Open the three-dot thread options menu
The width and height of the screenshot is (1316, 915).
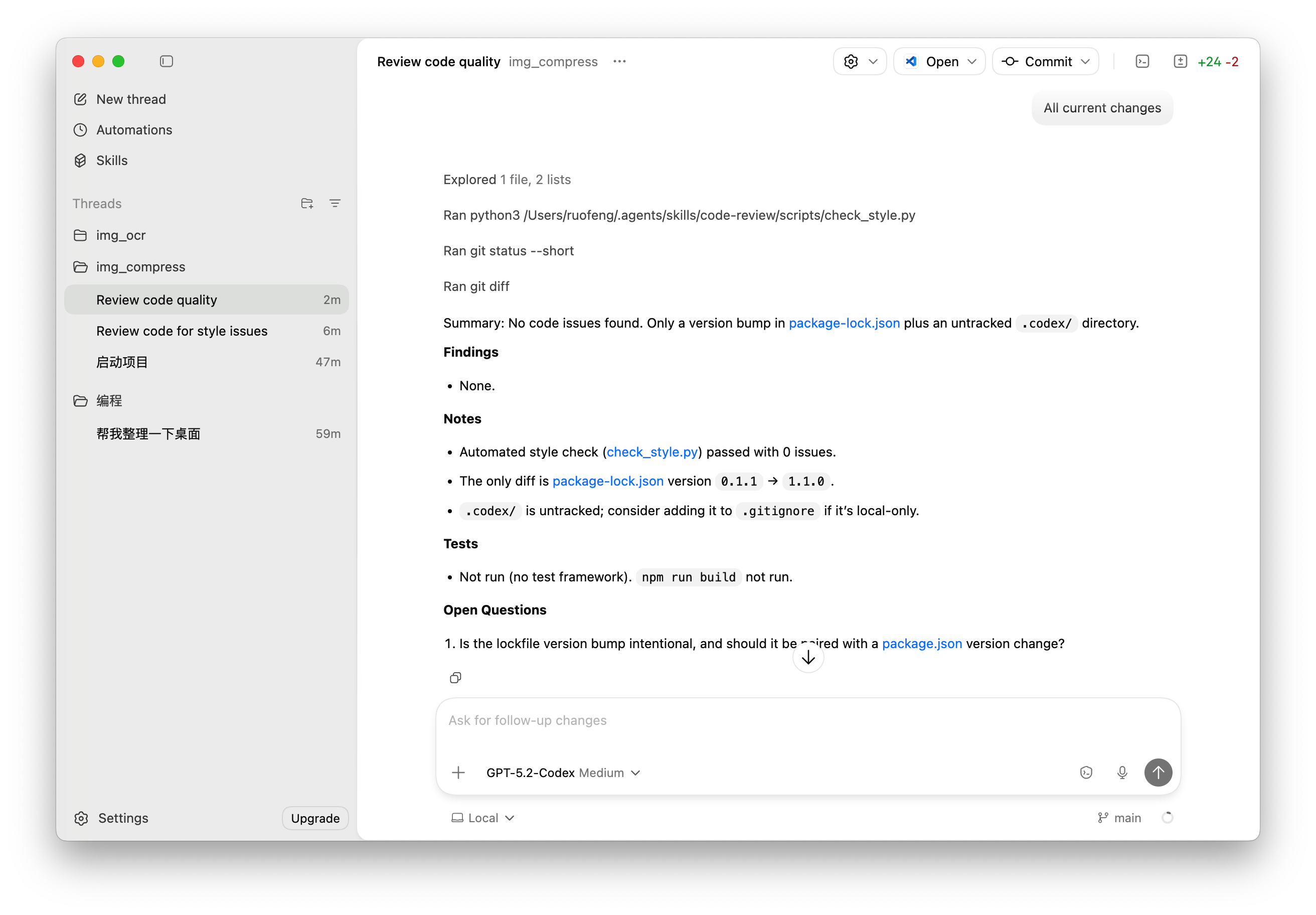tap(619, 61)
